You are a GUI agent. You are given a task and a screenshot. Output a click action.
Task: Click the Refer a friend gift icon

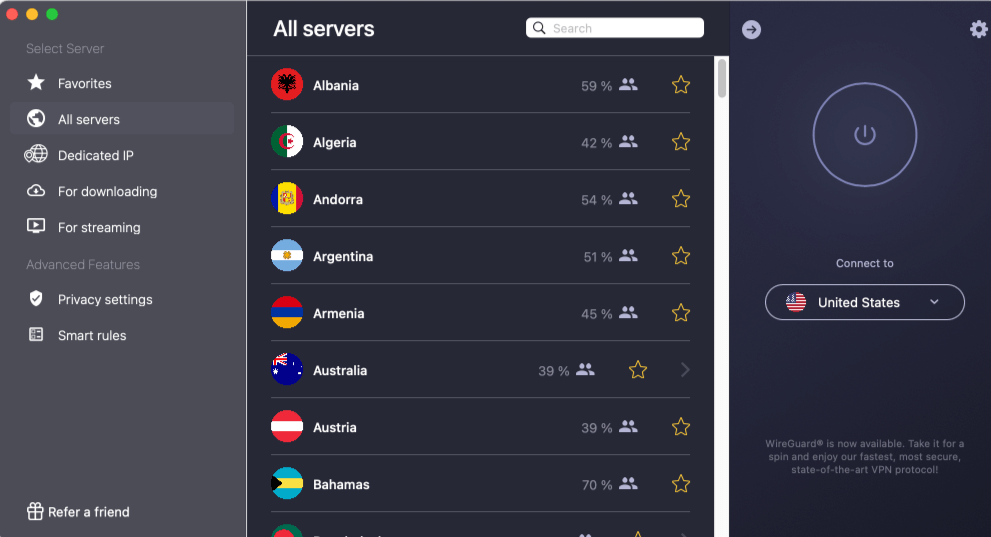point(35,511)
